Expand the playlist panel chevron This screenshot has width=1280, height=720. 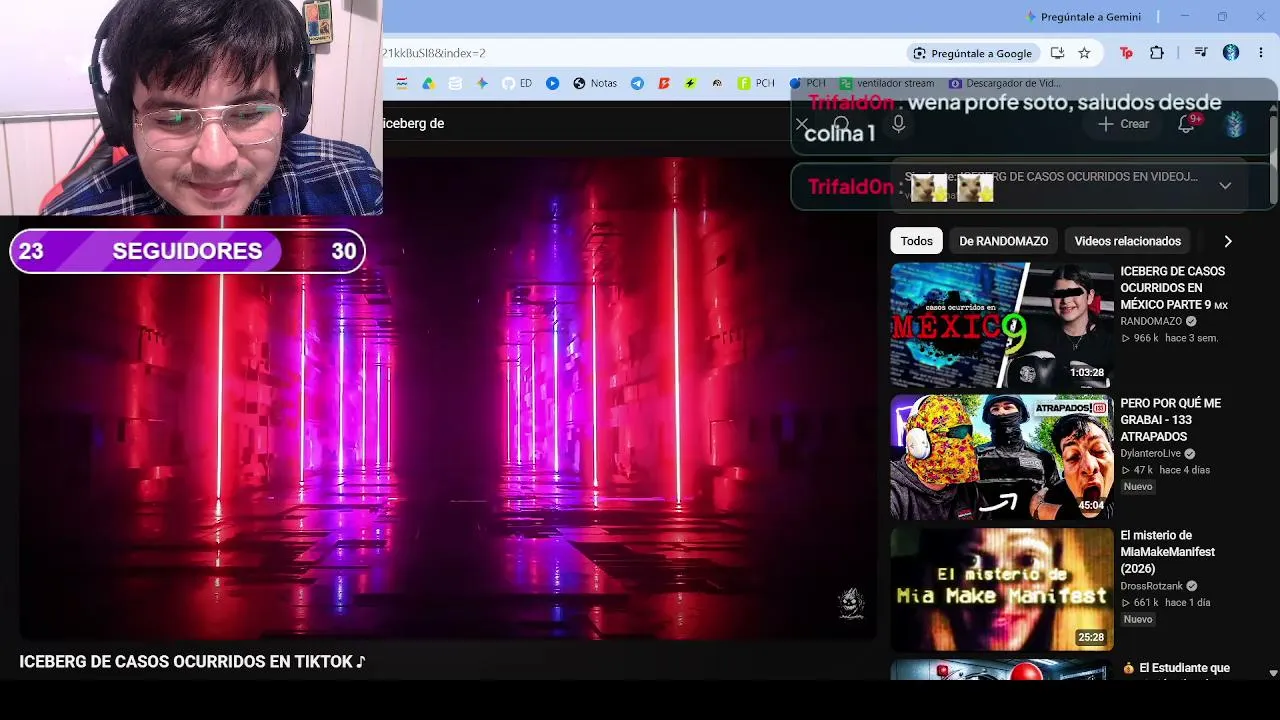tap(1225, 185)
